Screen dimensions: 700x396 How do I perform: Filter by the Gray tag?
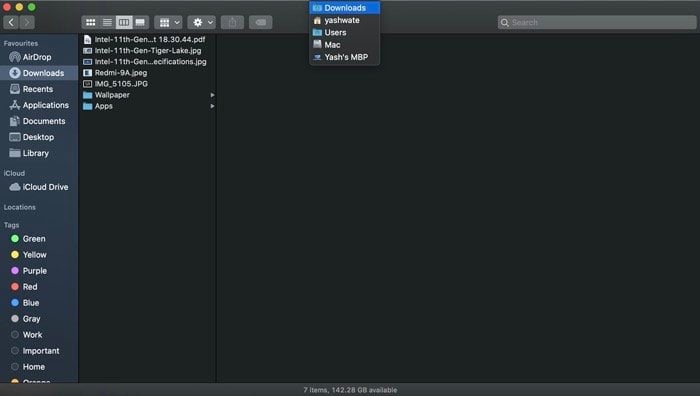point(39,319)
